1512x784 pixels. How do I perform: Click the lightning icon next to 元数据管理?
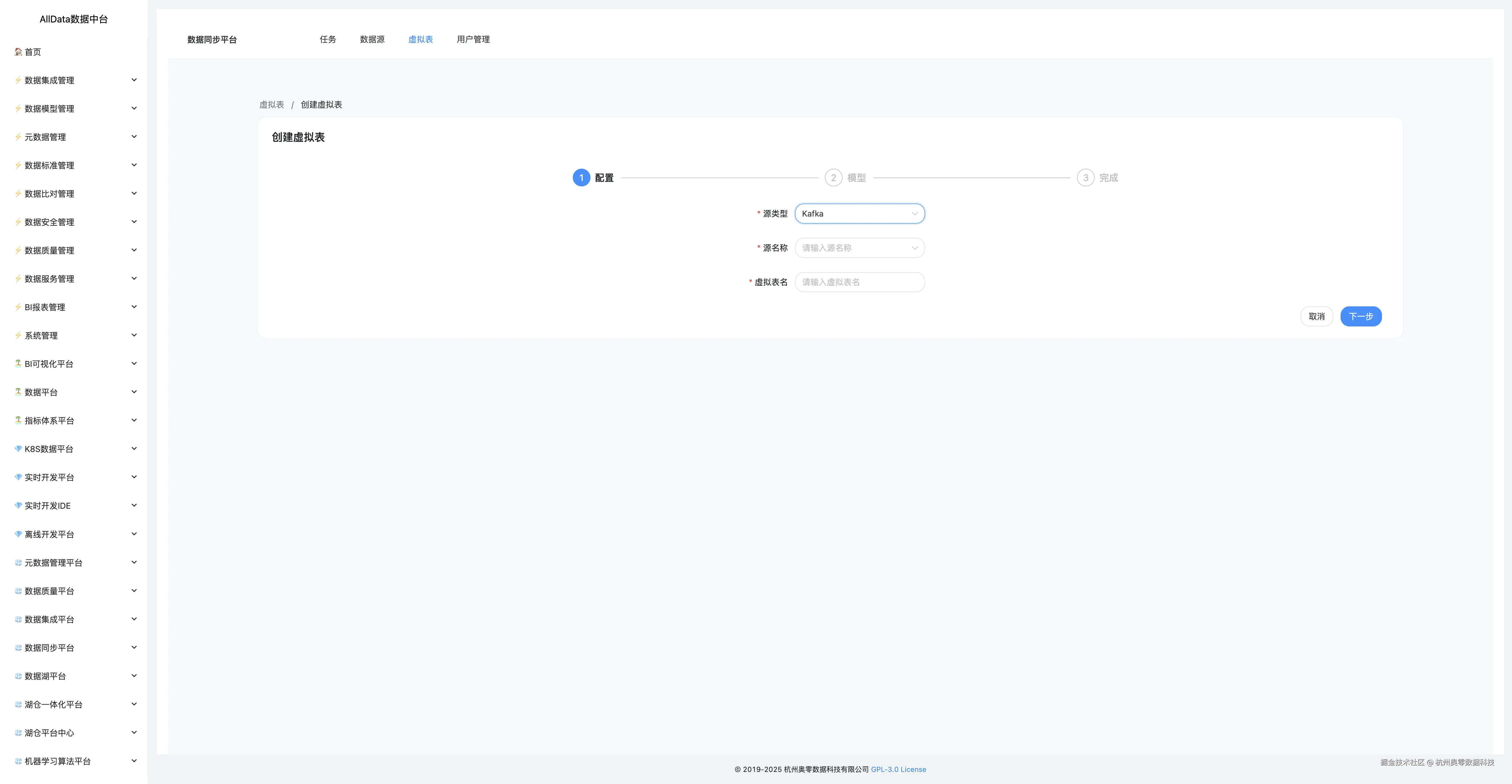coord(18,137)
